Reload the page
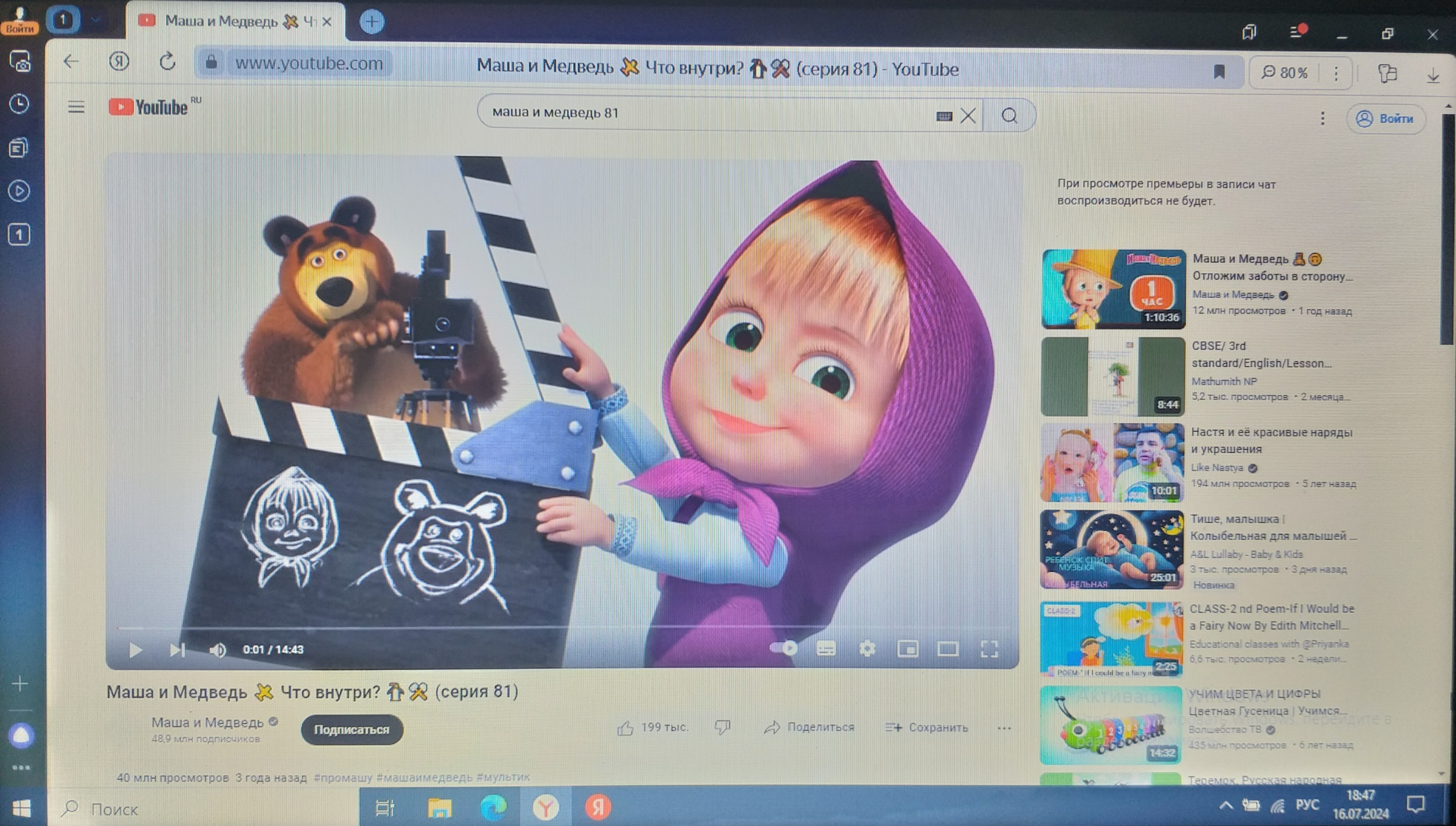Screen dimensions: 1456x826 (167, 61)
